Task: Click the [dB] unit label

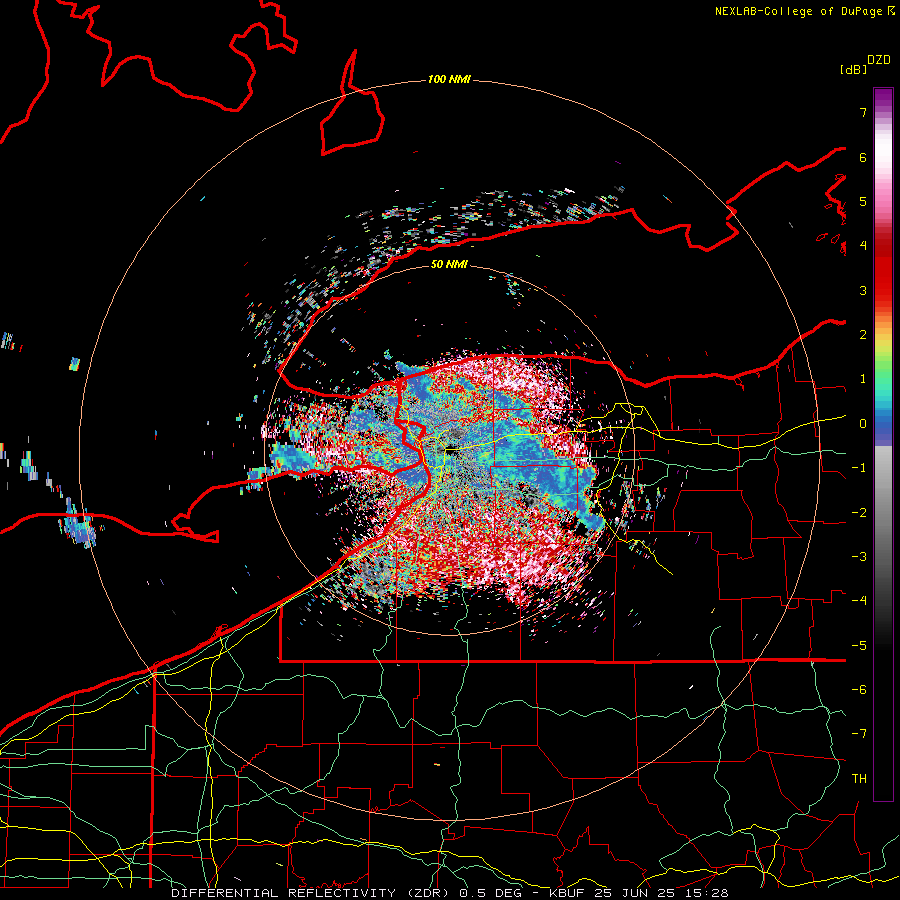Action: tap(853, 69)
